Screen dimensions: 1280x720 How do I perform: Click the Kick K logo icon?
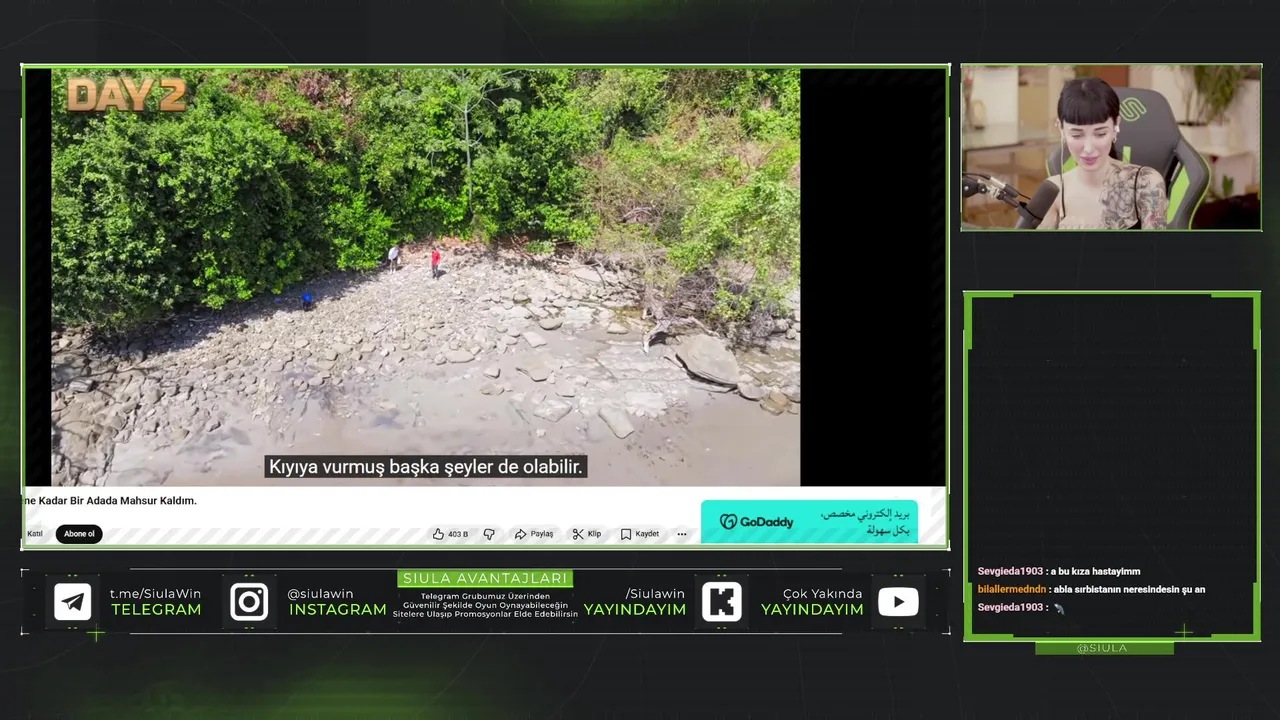pyautogui.click(x=722, y=602)
